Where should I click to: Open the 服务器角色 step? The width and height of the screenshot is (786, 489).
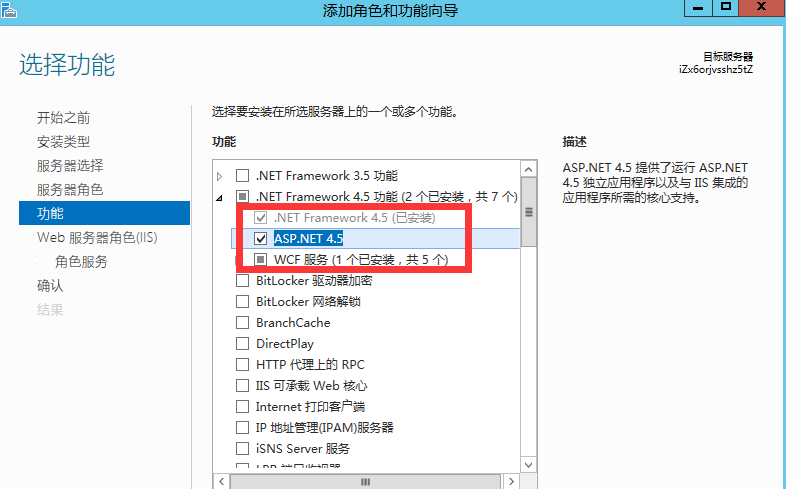[70, 190]
